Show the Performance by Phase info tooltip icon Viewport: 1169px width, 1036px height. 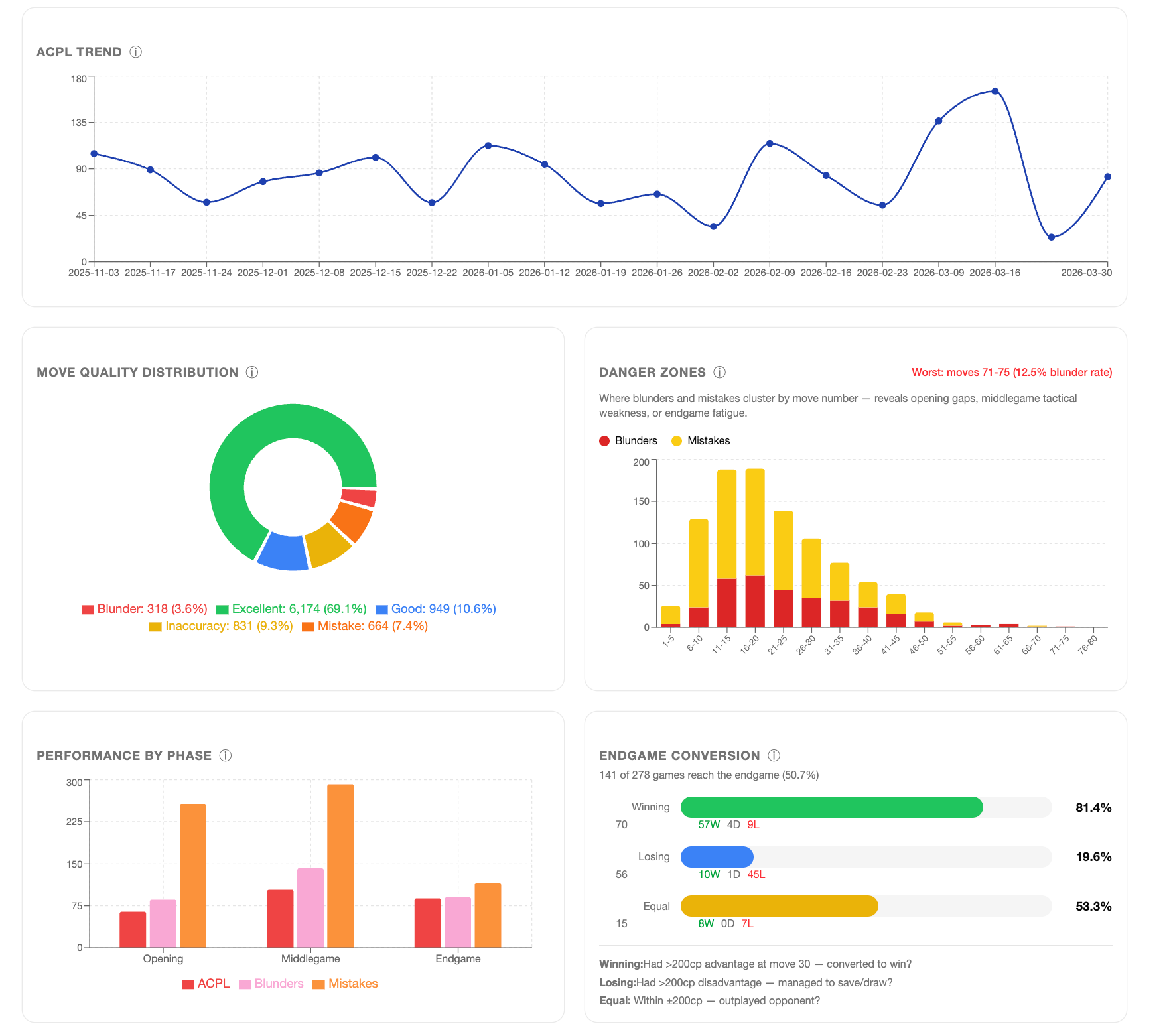click(x=226, y=755)
